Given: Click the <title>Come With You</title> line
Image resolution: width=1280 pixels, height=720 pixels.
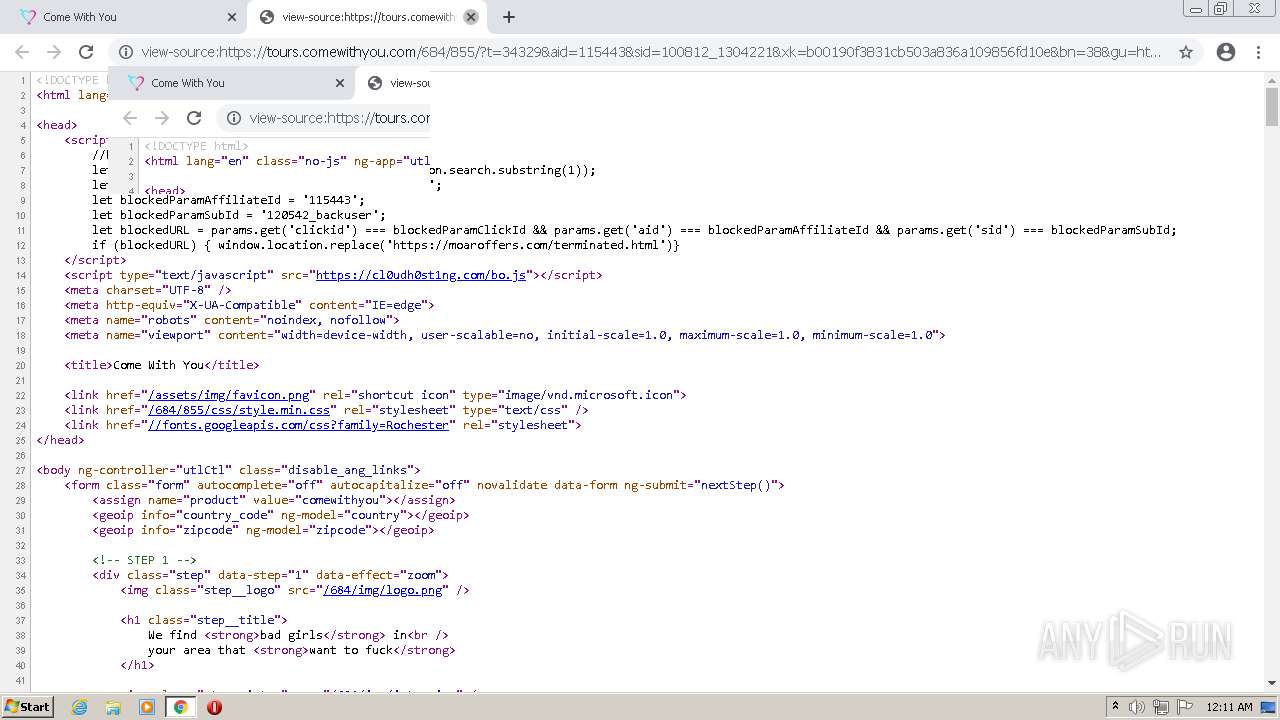Looking at the screenshot, I should coord(162,365).
